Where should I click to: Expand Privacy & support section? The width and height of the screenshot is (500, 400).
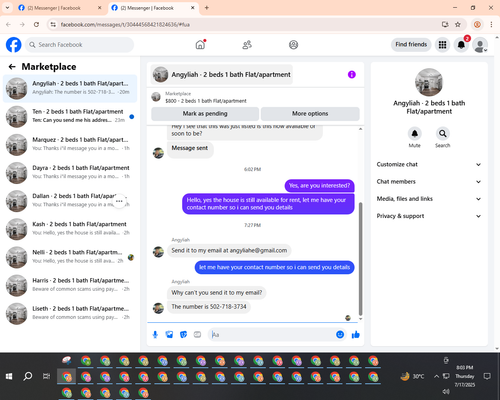coord(429,216)
